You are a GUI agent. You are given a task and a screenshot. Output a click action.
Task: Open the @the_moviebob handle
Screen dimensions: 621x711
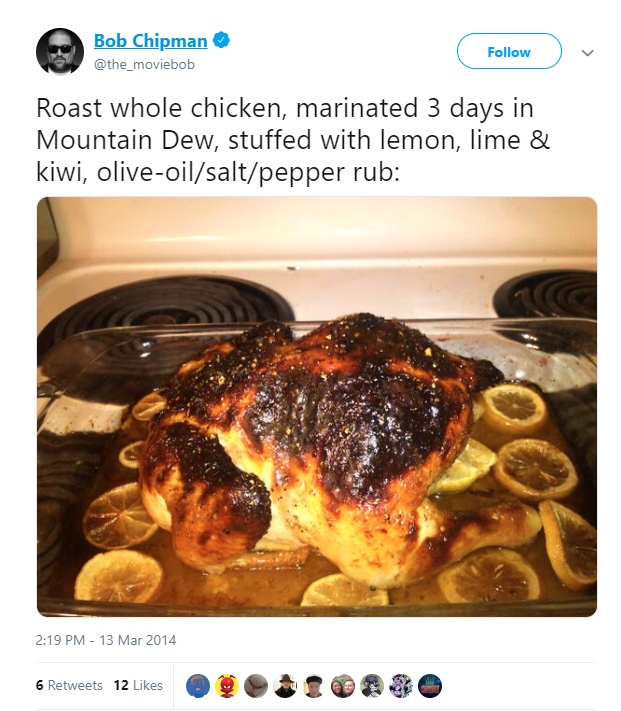144,64
